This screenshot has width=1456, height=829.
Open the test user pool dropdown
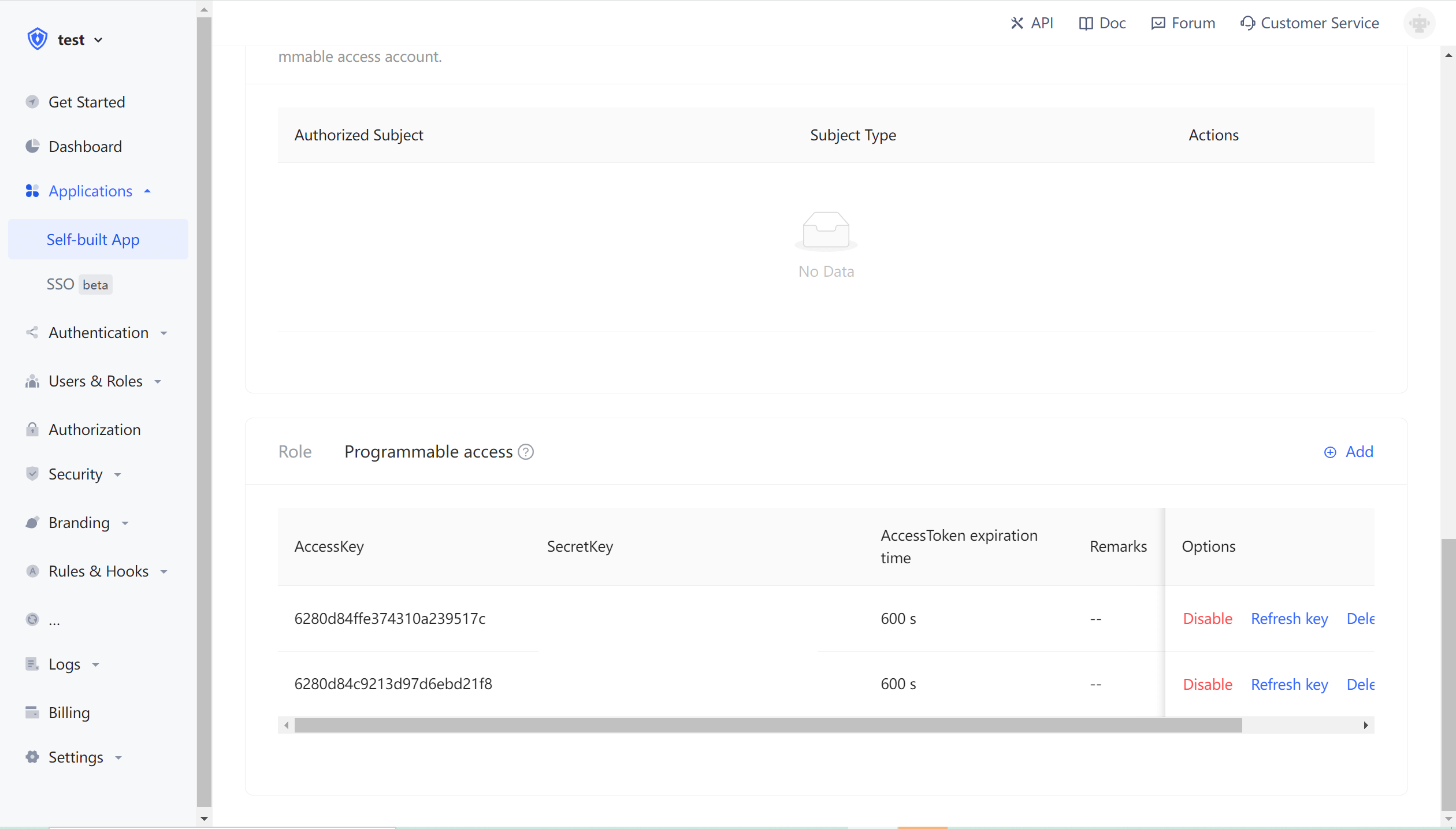tap(80, 40)
